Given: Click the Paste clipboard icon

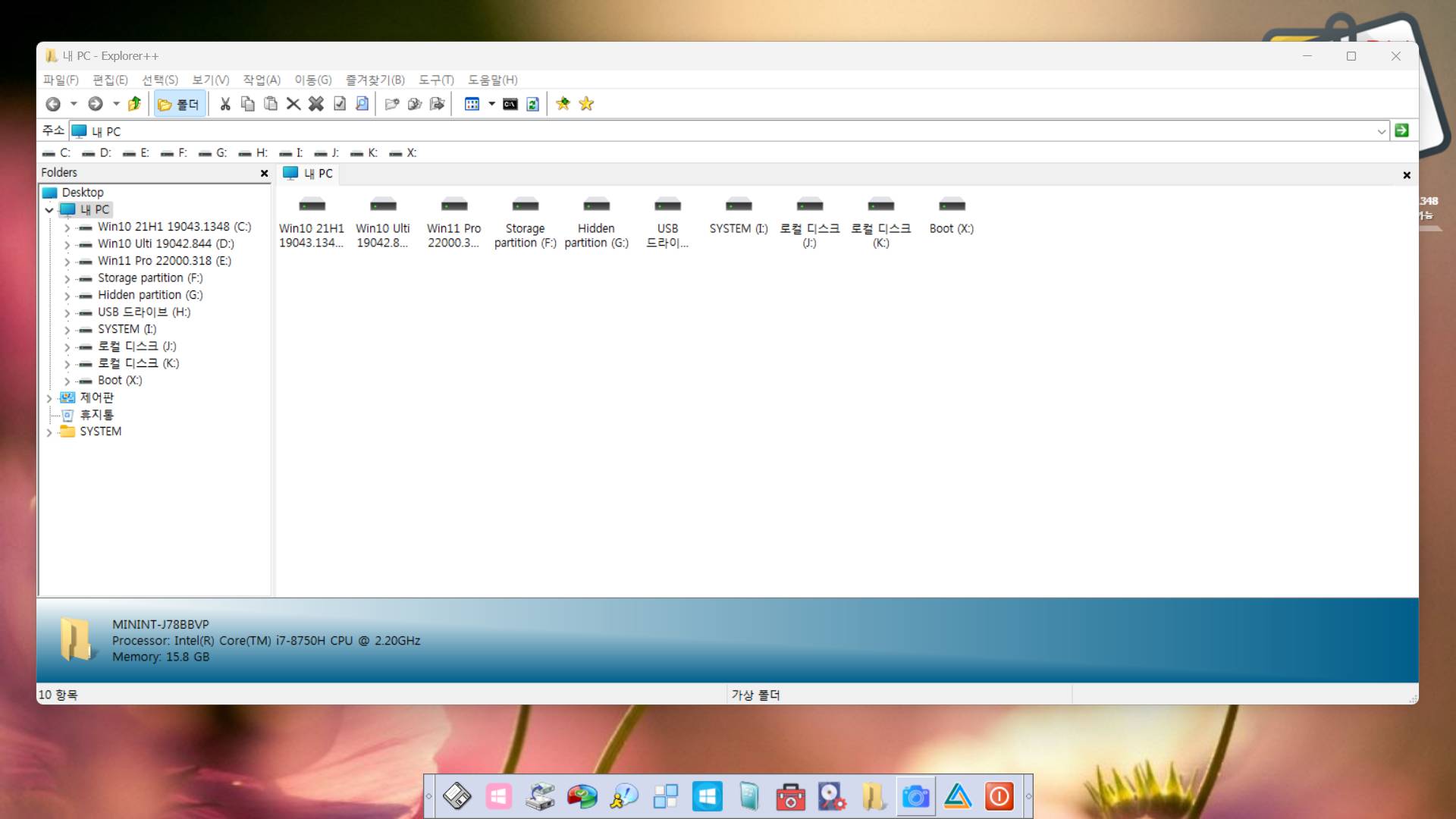Looking at the screenshot, I should (270, 104).
